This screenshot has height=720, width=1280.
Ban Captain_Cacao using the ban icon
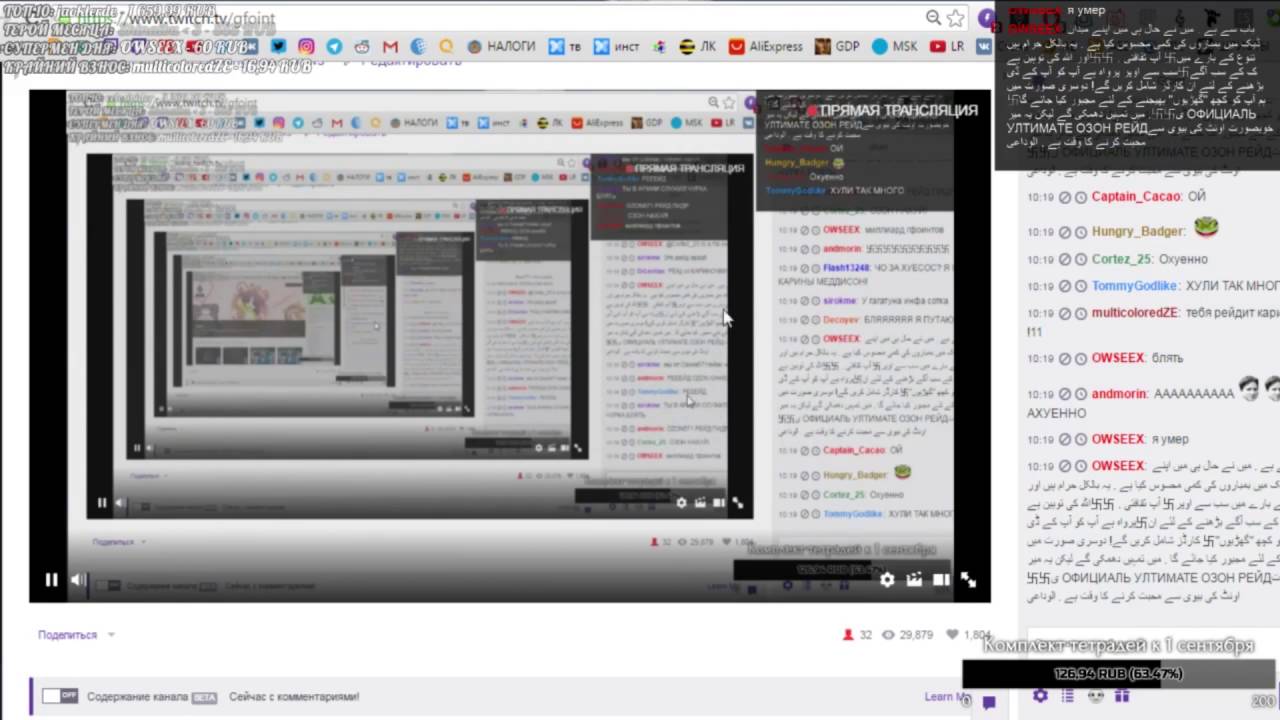[x=1065, y=197]
